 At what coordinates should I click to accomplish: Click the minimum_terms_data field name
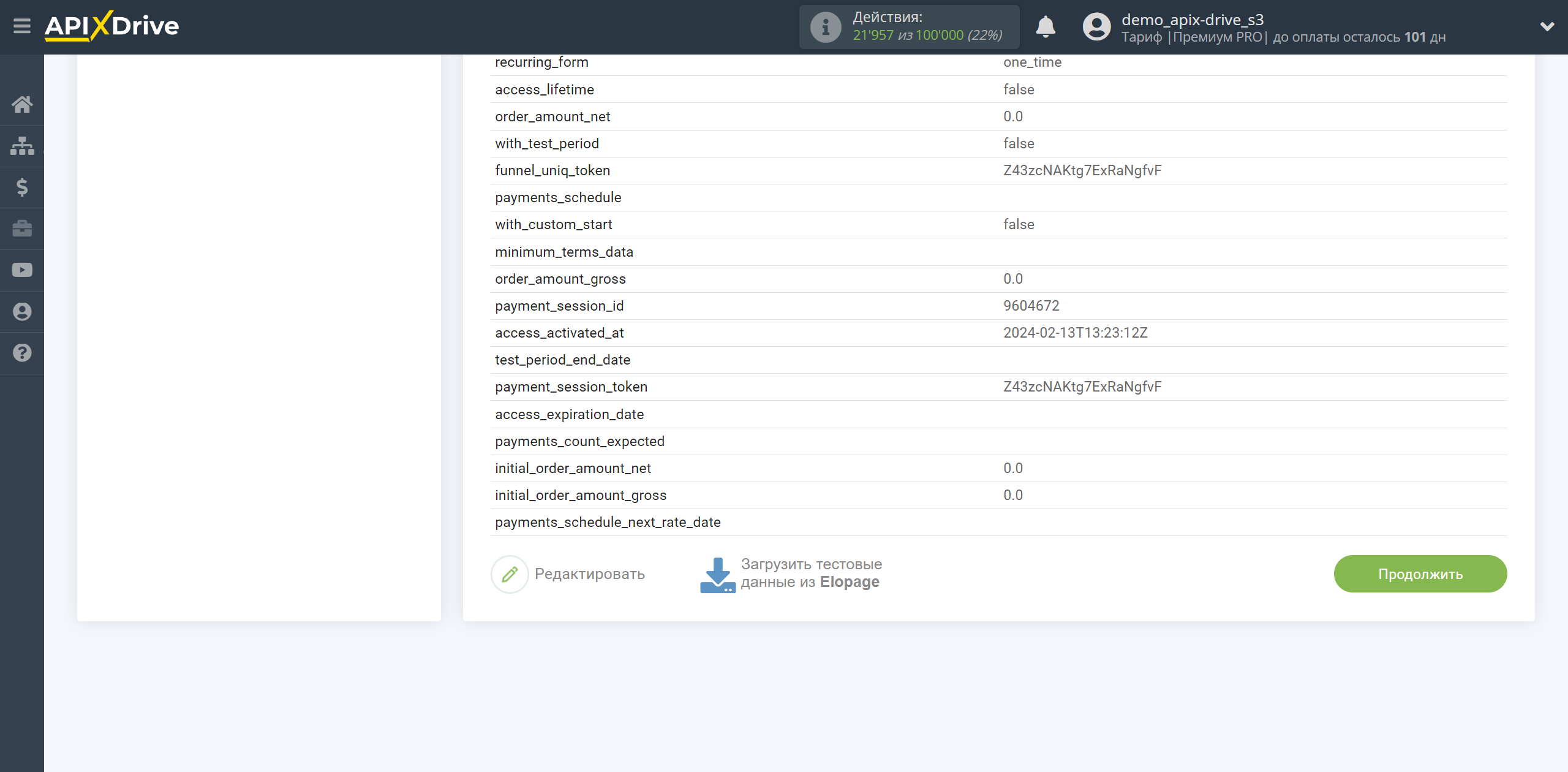pos(564,252)
